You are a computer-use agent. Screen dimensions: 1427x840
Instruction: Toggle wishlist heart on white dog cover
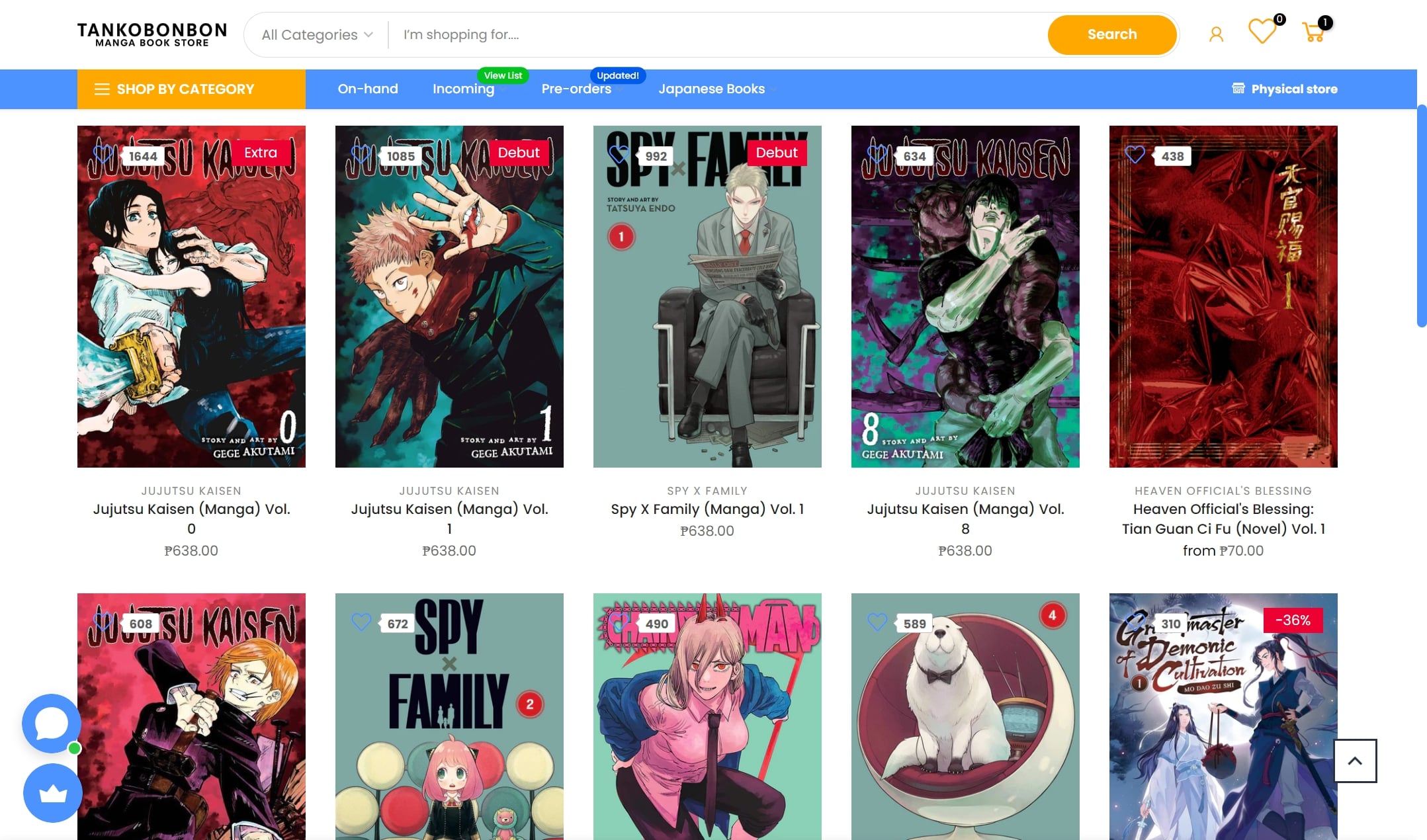pos(877,622)
